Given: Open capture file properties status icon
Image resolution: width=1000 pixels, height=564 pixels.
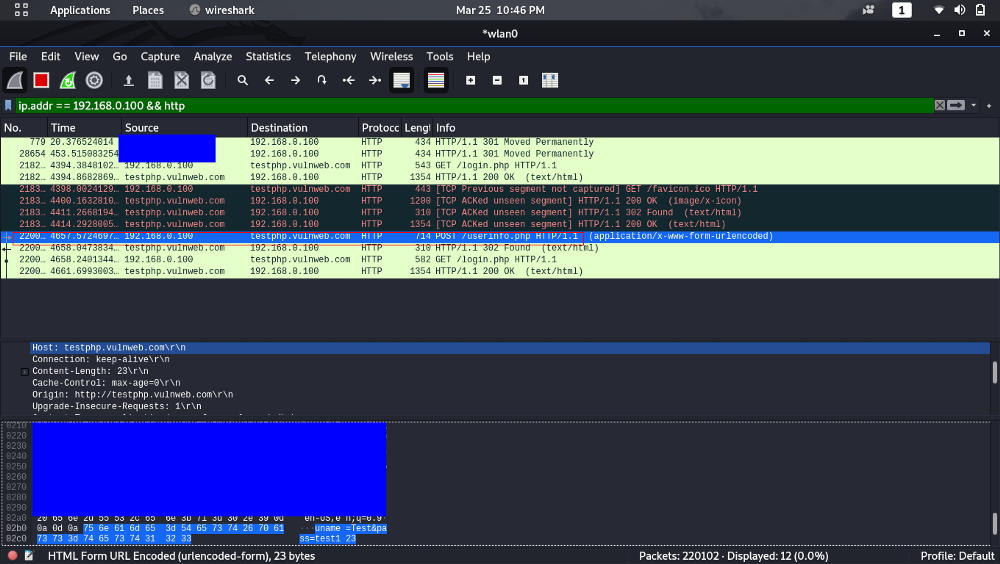Looking at the screenshot, I should point(29,556).
